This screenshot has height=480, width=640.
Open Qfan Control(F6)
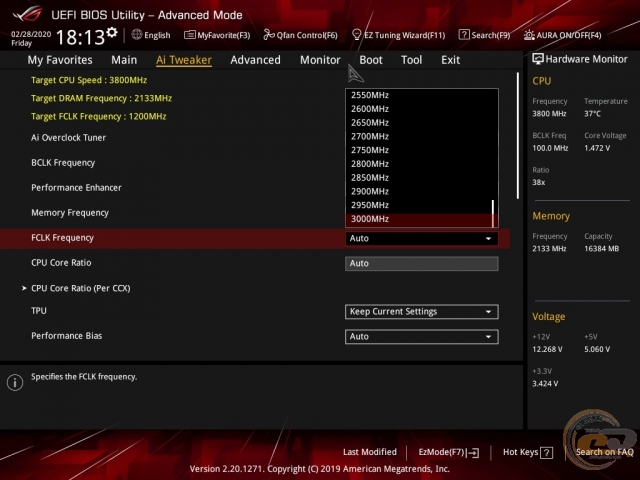[x=300, y=35]
